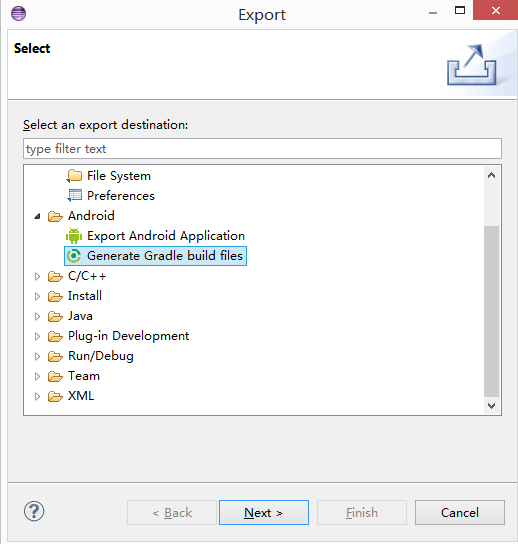Click the Android folder icon
Image resolution: width=518 pixels, height=544 pixels.
click(55, 216)
